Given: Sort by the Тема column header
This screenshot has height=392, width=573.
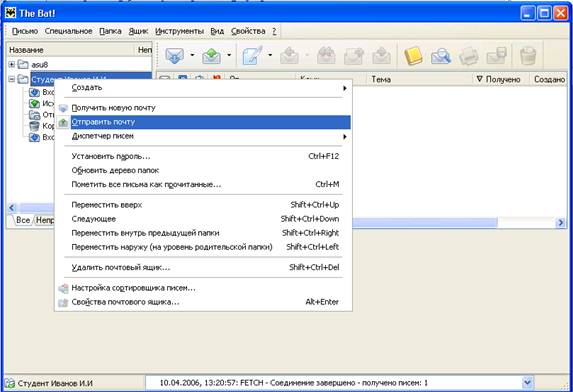Looking at the screenshot, I should pyautogui.click(x=419, y=79).
